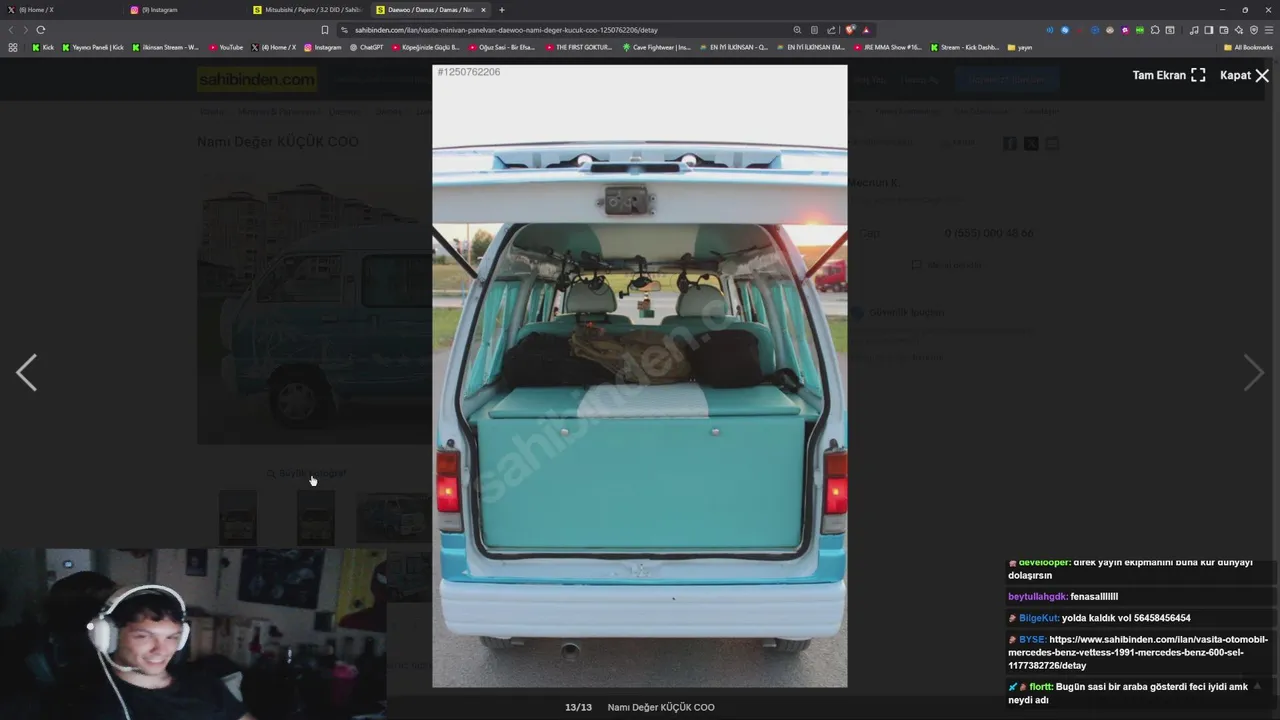Click the THE FIRST GOKTUR bookmark
This screenshot has height=720, width=1280.
pyautogui.click(x=579, y=47)
